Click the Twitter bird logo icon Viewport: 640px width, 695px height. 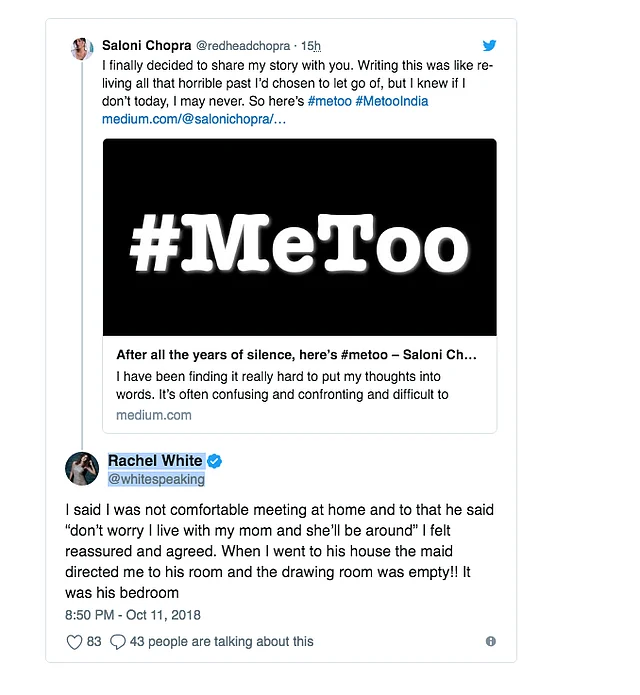coord(489,45)
